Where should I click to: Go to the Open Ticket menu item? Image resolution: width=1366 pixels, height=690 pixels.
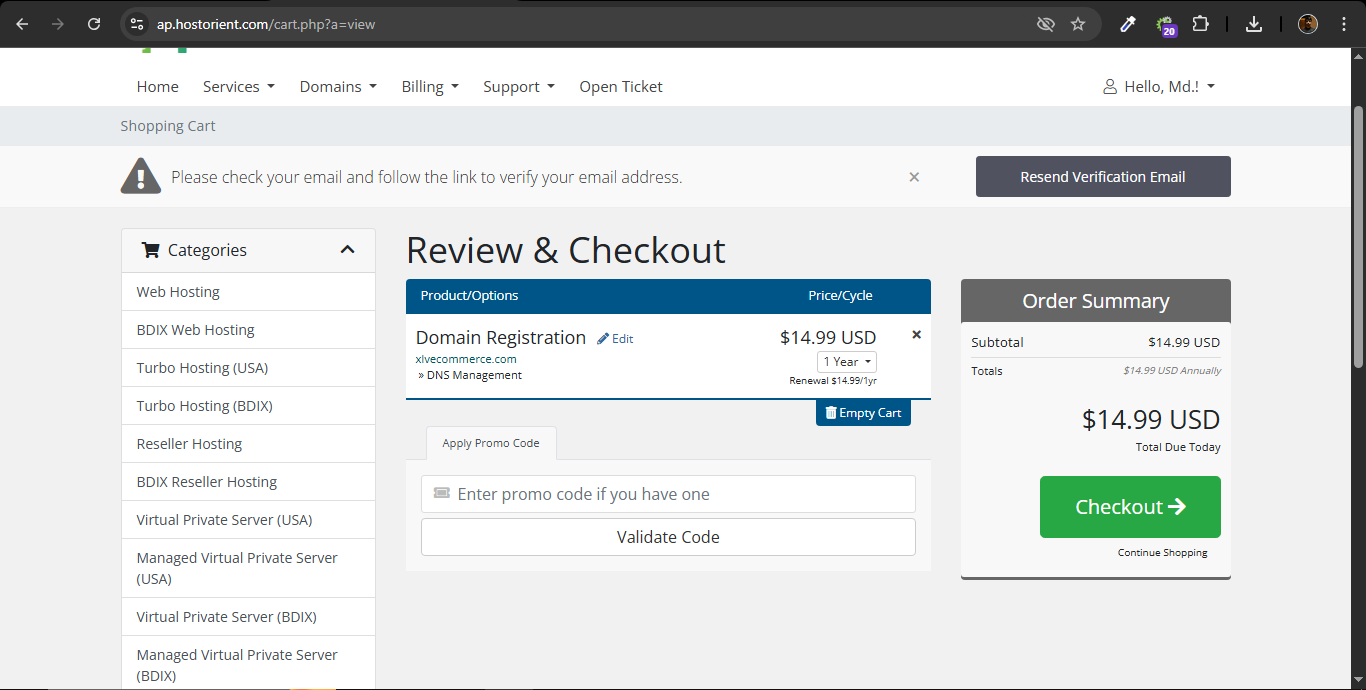click(x=621, y=87)
